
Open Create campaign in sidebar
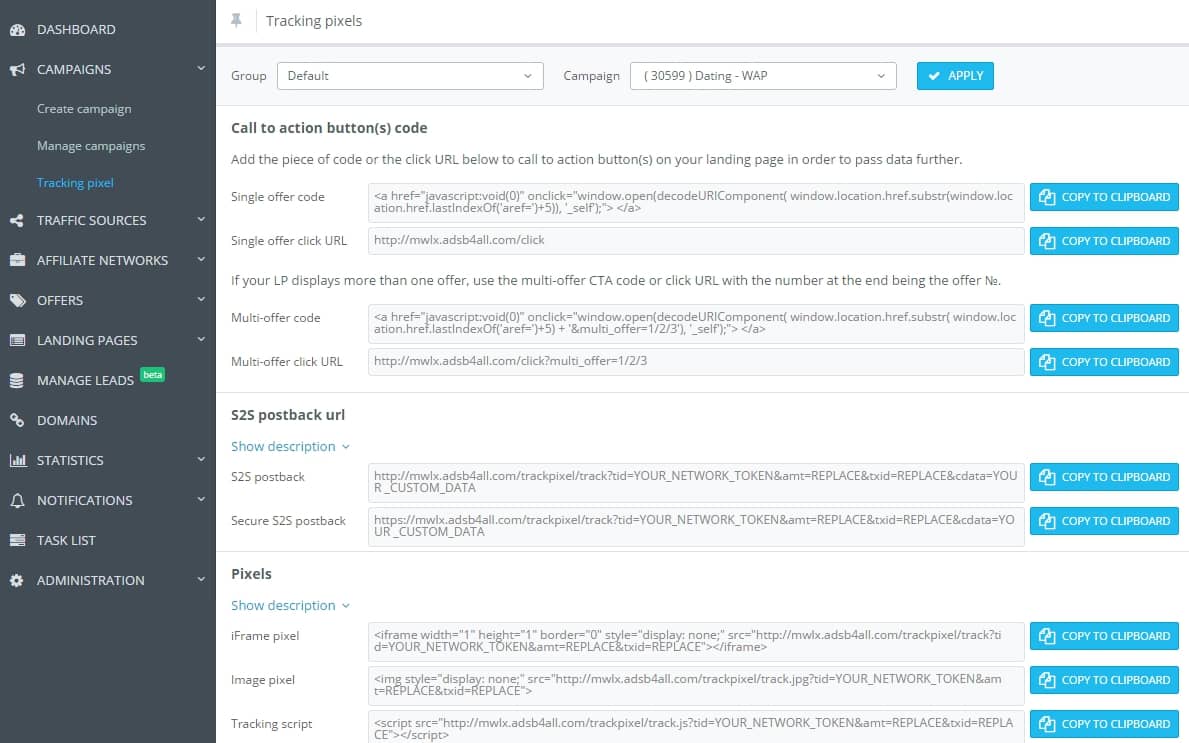click(84, 109)
